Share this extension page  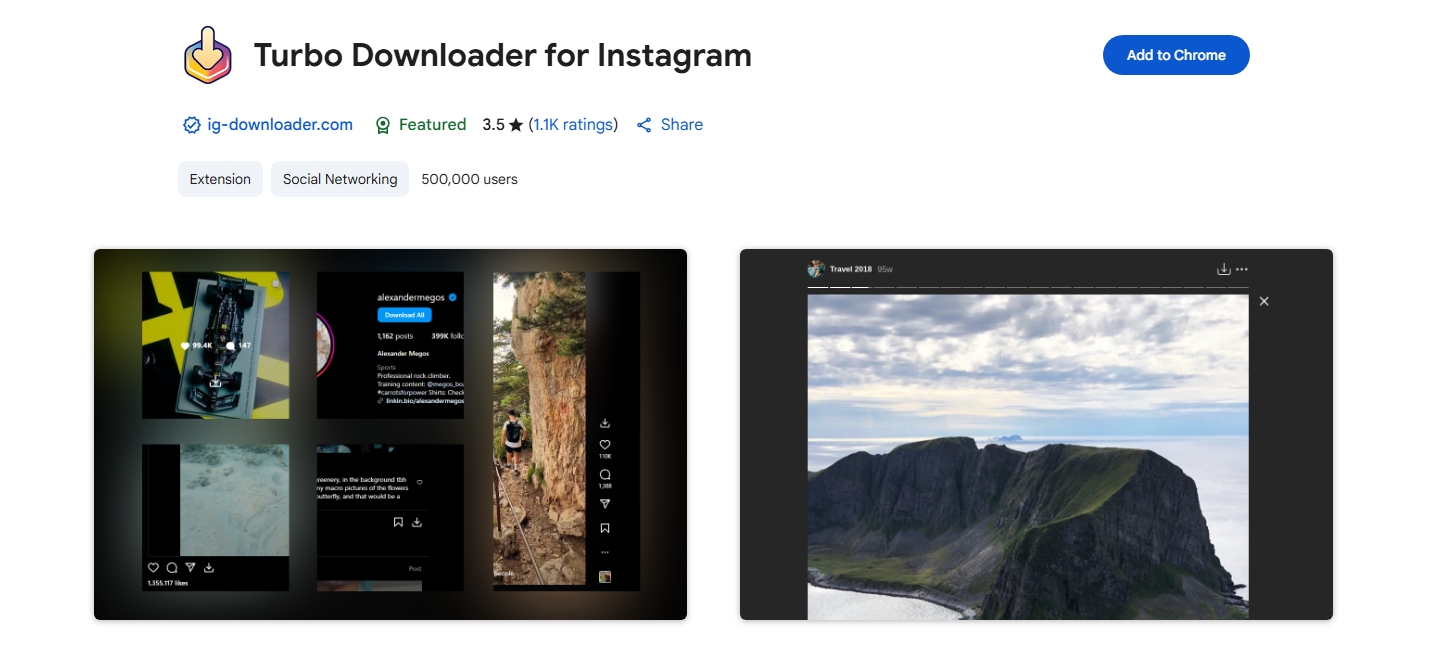(x=670, y=125)
